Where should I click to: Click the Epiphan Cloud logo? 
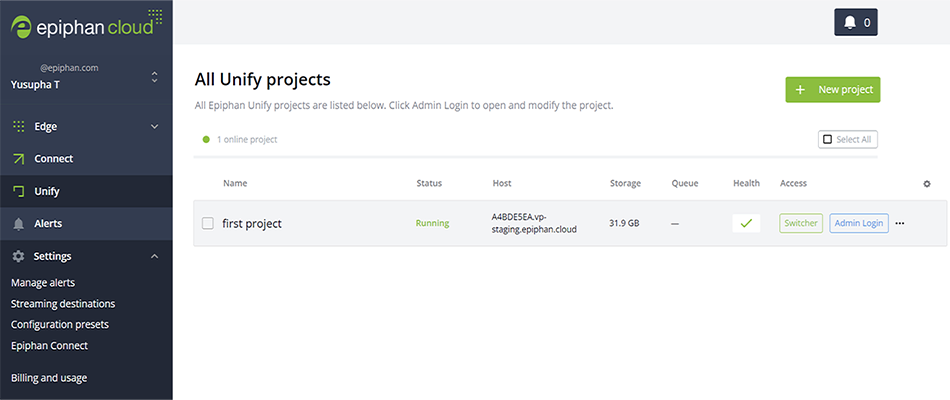click(86, 24)
